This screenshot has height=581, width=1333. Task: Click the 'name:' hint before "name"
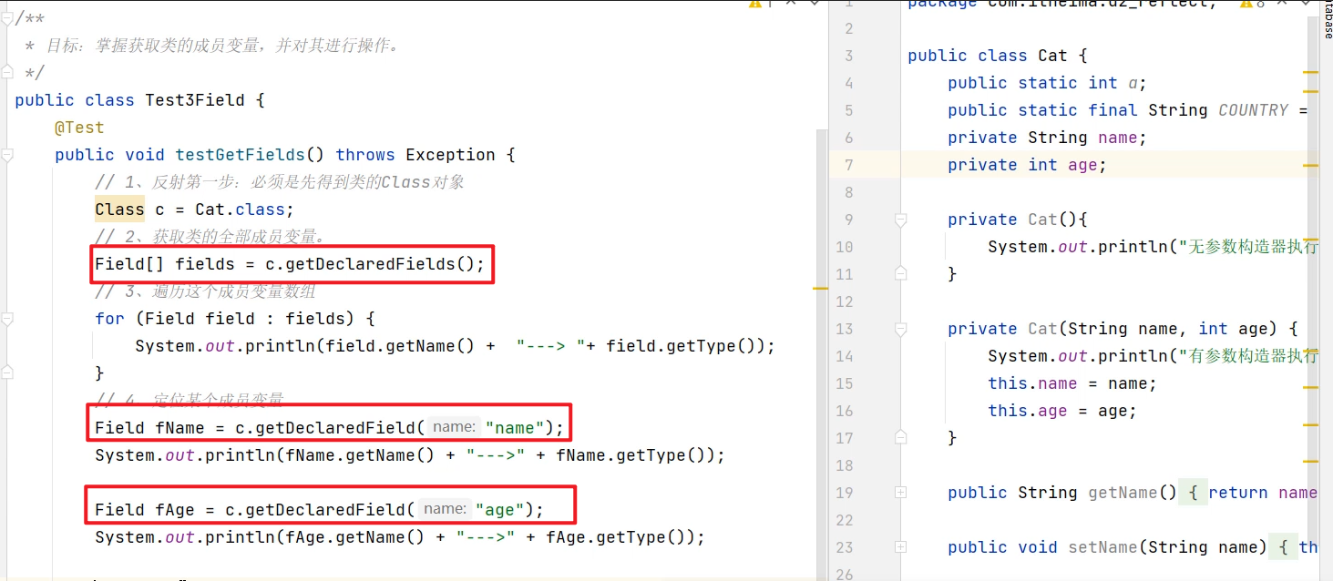pos(454,427)
